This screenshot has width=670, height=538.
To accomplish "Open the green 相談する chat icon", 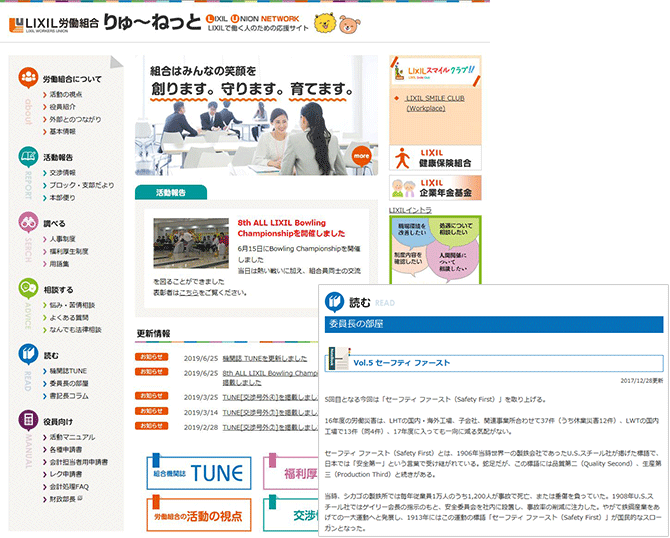I will [28, 289].
